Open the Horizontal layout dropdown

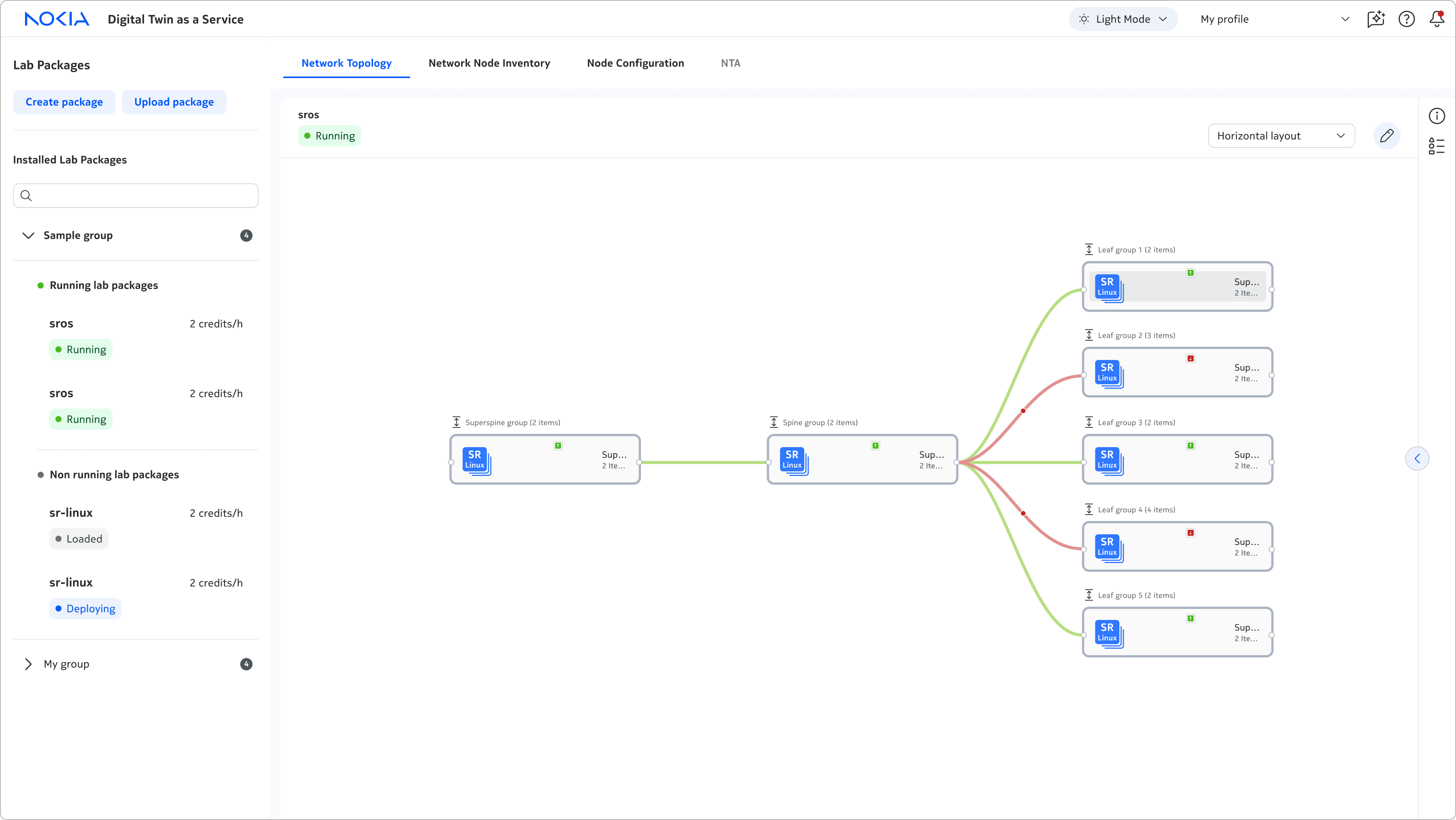pos(1281,136)
